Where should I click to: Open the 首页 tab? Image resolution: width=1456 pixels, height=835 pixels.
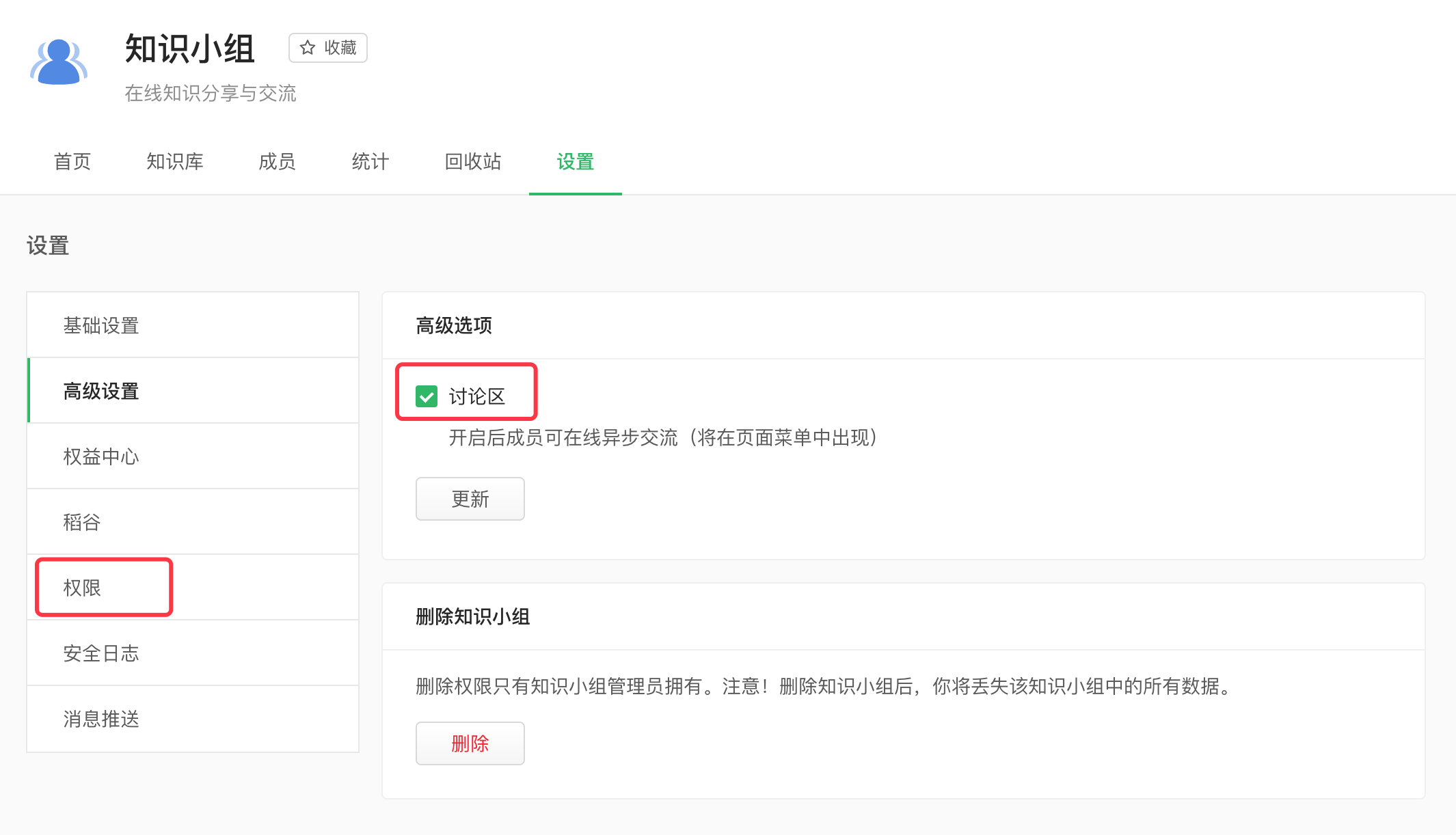point(72,162)
